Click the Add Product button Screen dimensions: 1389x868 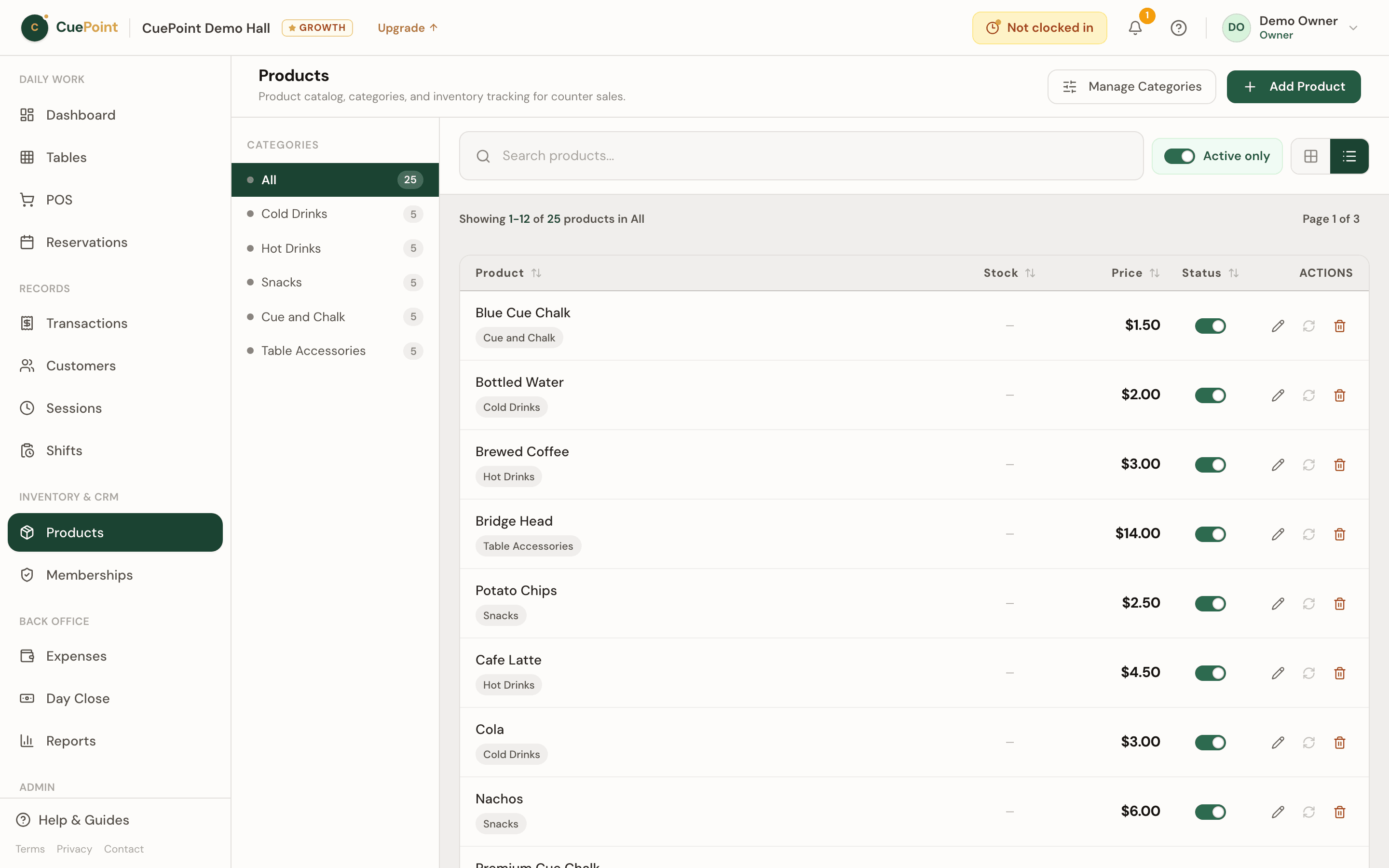click(1294, 87)
